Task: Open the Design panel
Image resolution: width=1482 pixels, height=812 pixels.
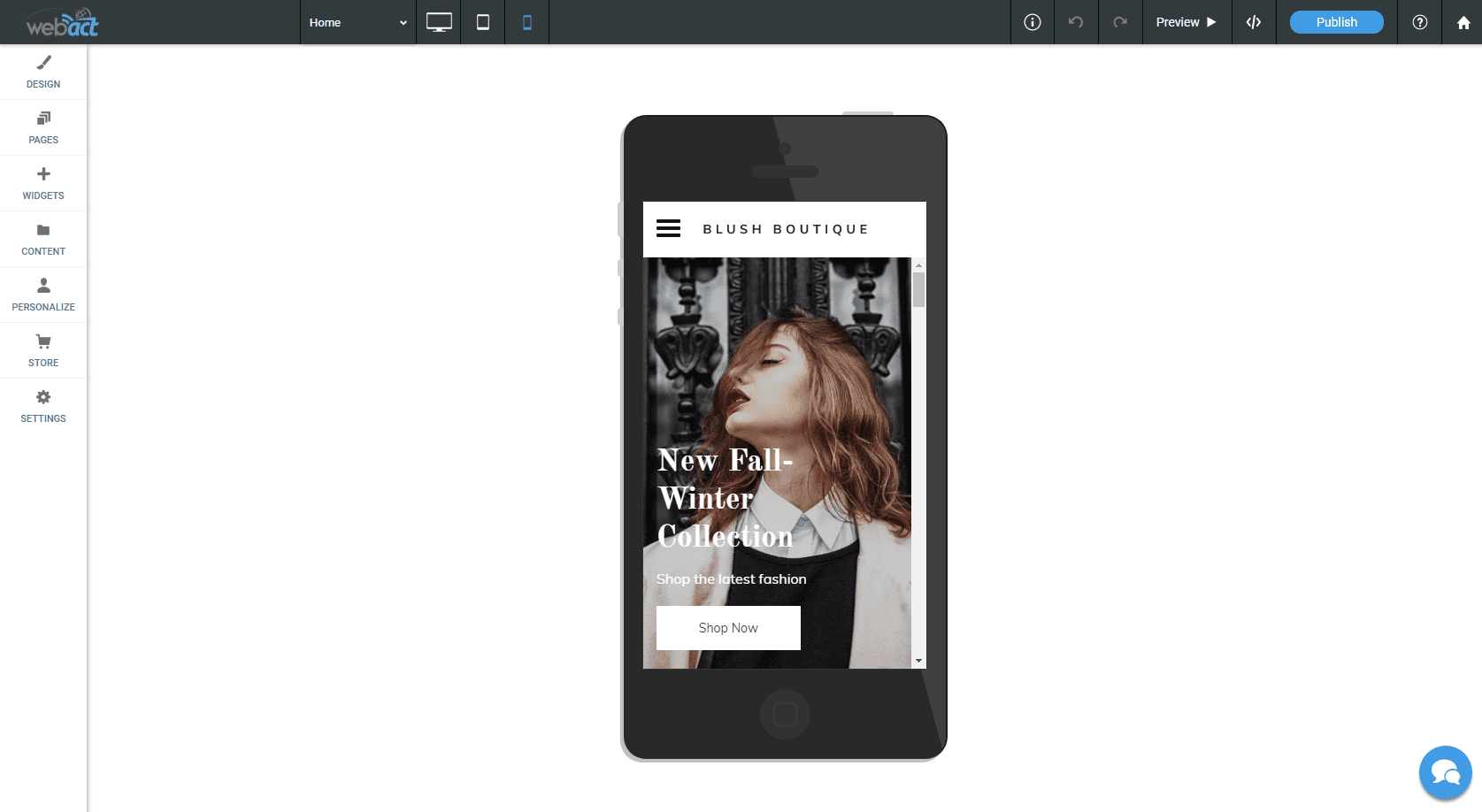Action: point(42,71)
